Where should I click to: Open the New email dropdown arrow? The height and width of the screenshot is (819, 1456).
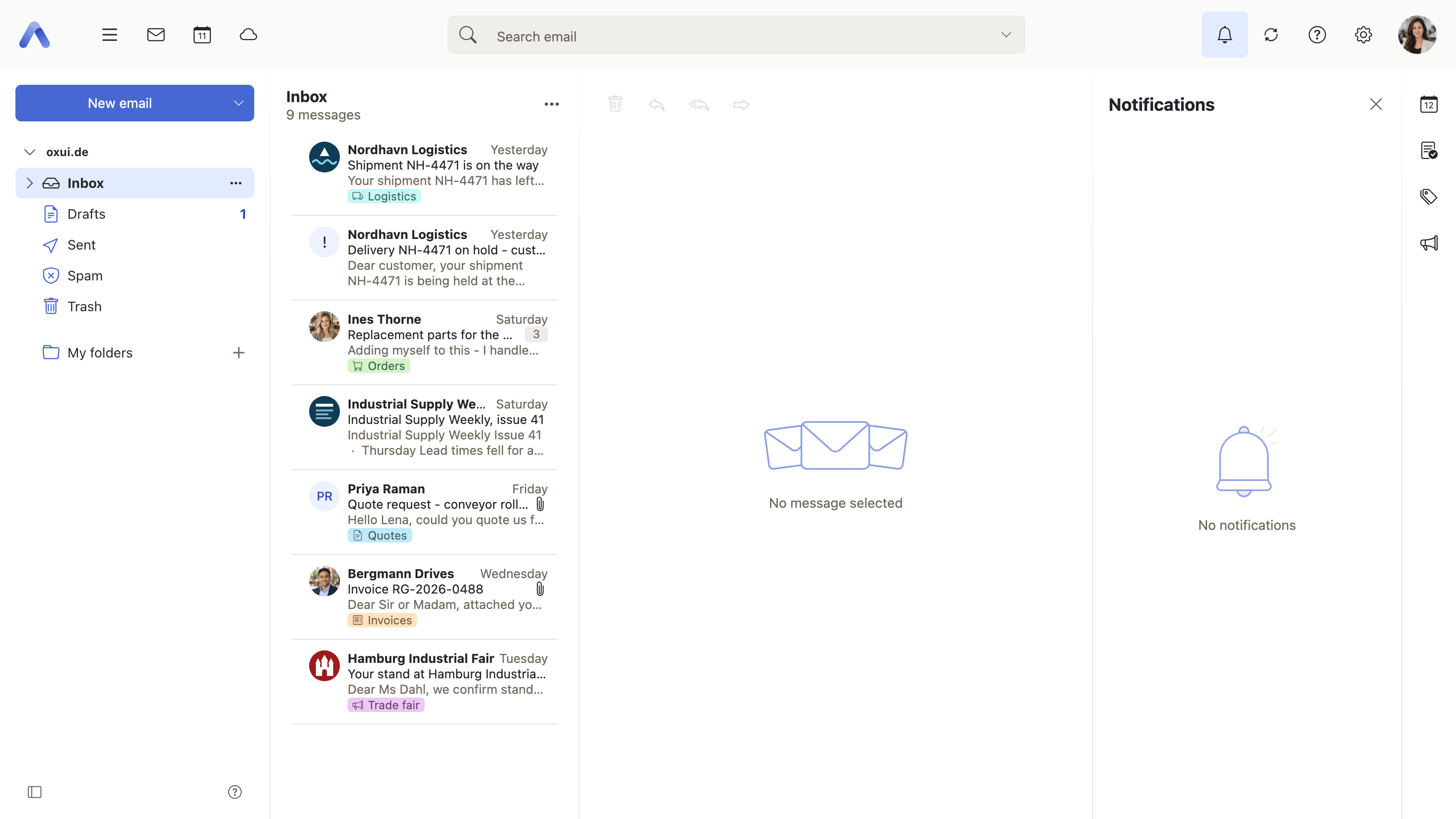[x=238, y=103]
